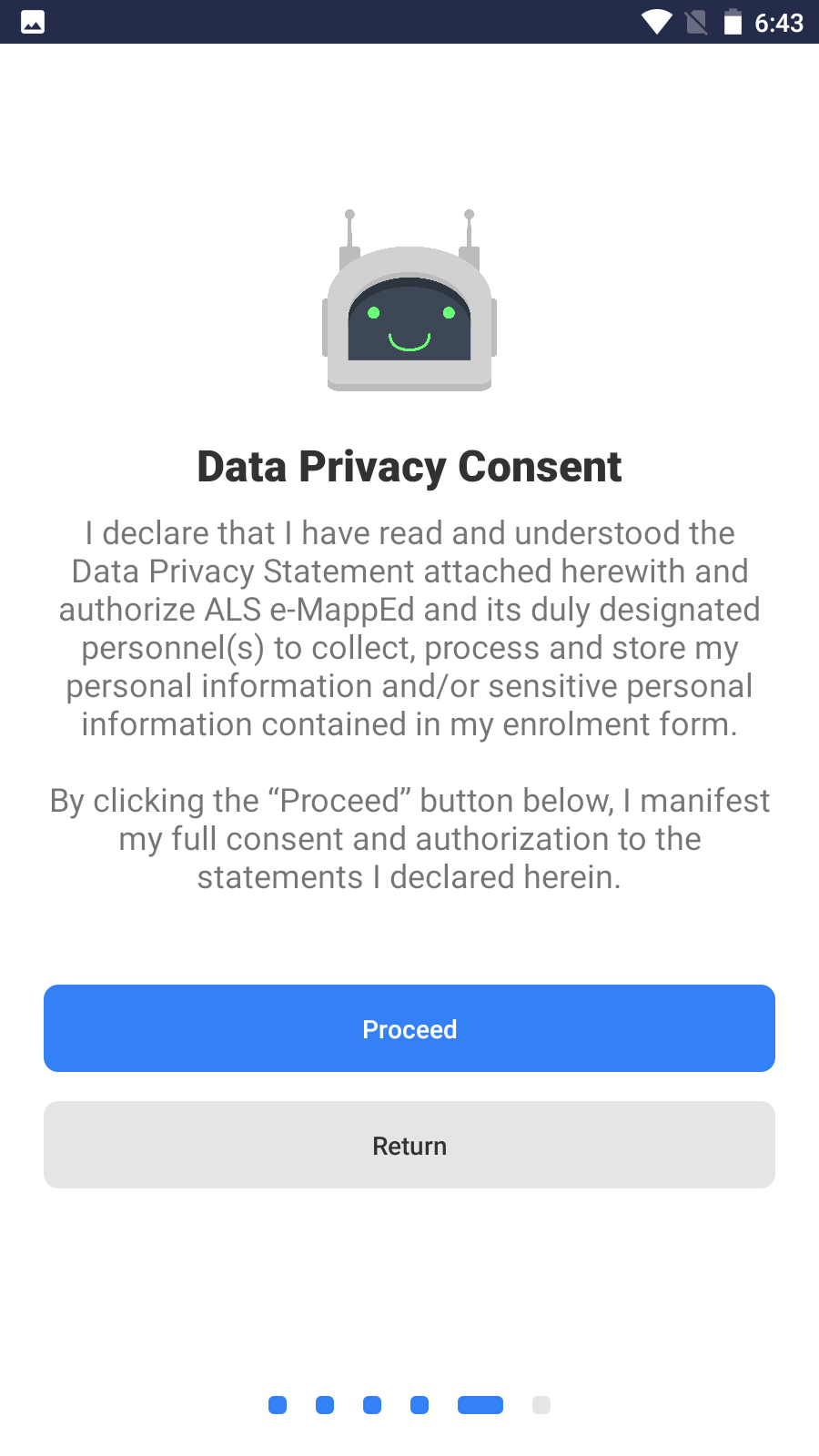Tap the battery status icon
This screenshot has height=1456, width=819.
coord(733,22)
